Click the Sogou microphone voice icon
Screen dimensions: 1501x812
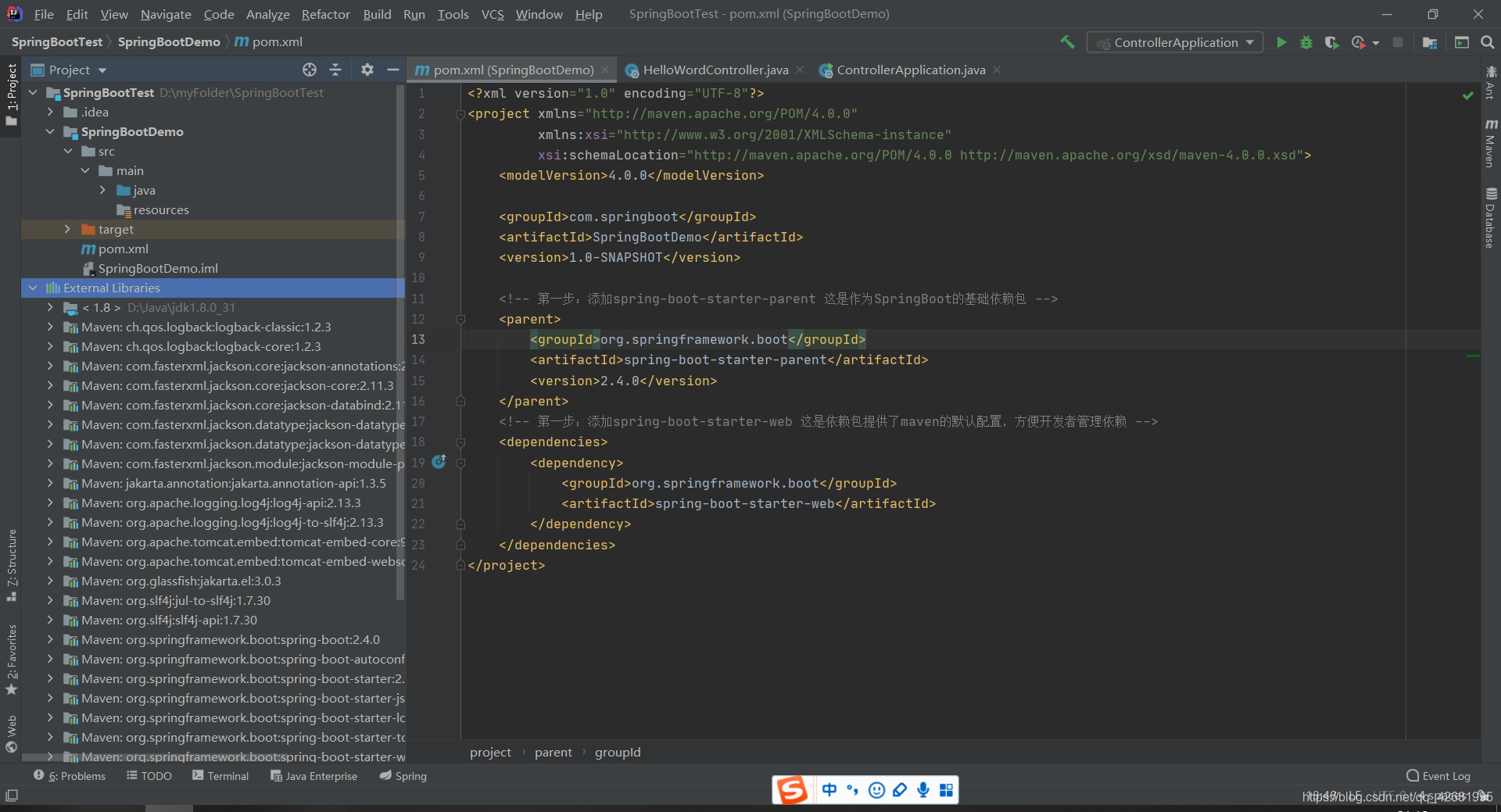(923, 790)
